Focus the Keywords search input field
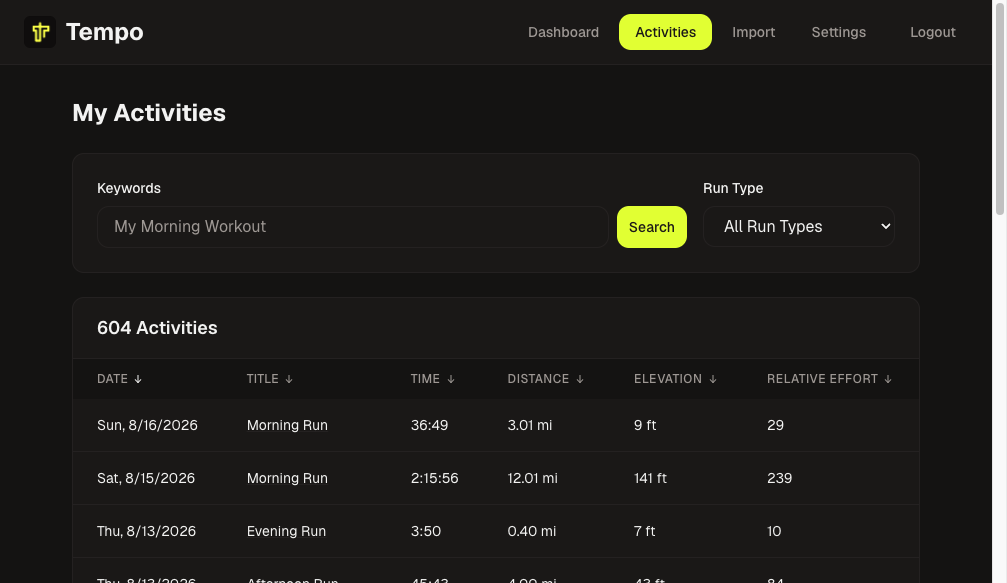Screen dimensions: 1007x583 (353, 227)
